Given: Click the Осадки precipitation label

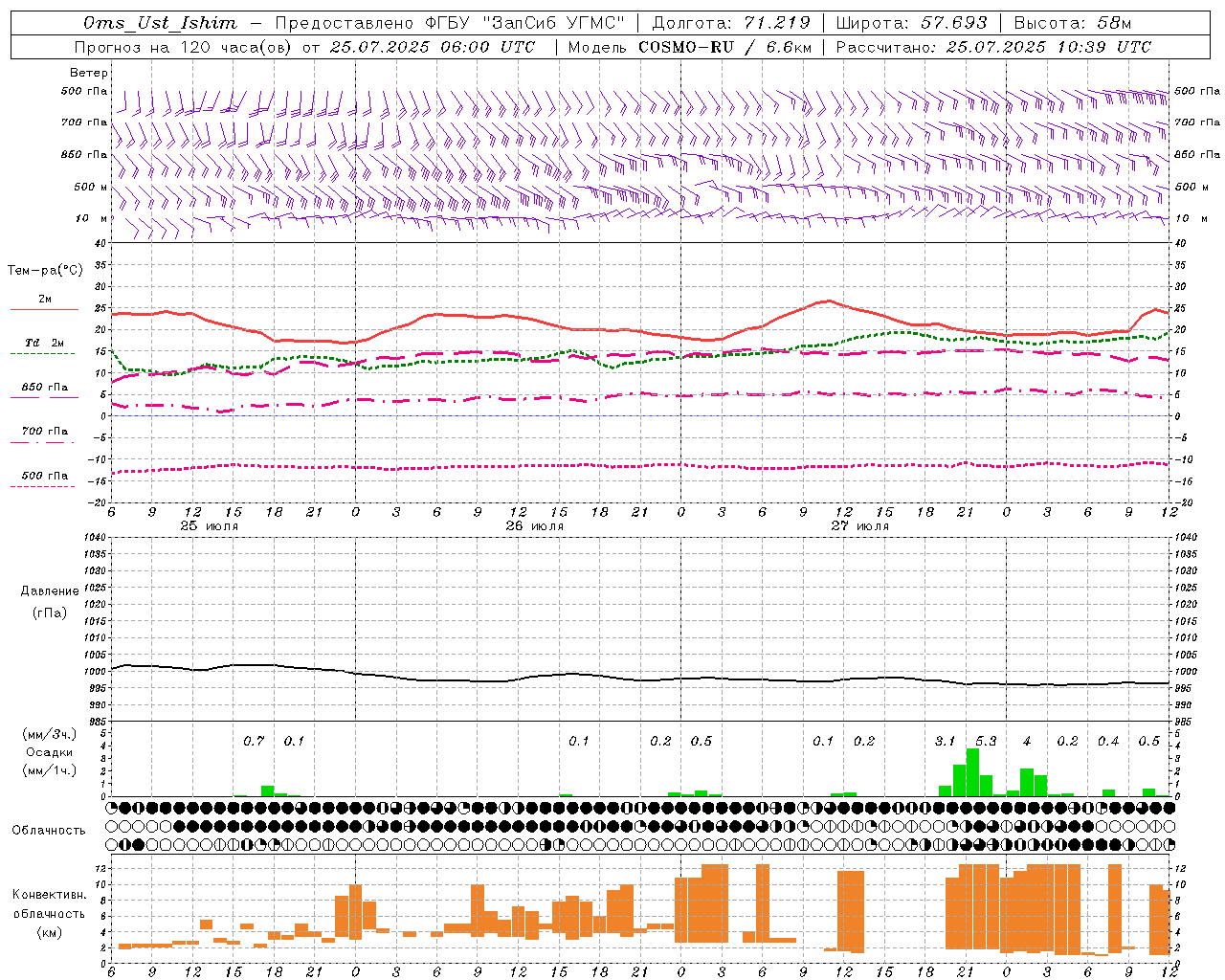Looking at the screenshot, I should tap(49, 752).
